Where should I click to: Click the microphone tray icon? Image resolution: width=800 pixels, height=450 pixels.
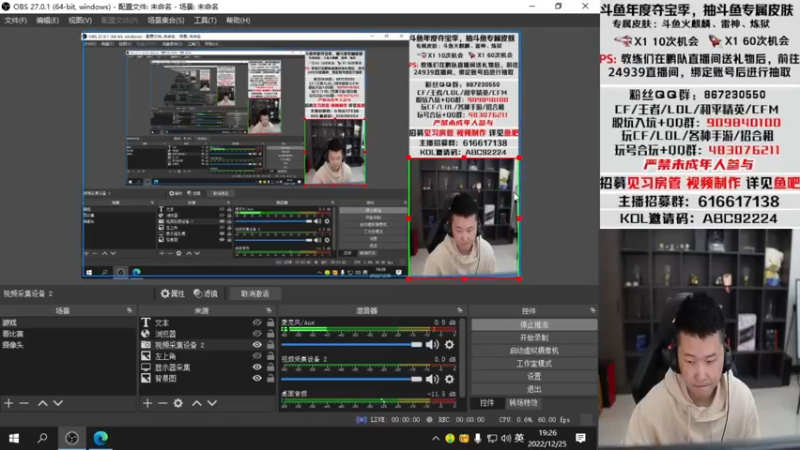click(x=478, y=438)
